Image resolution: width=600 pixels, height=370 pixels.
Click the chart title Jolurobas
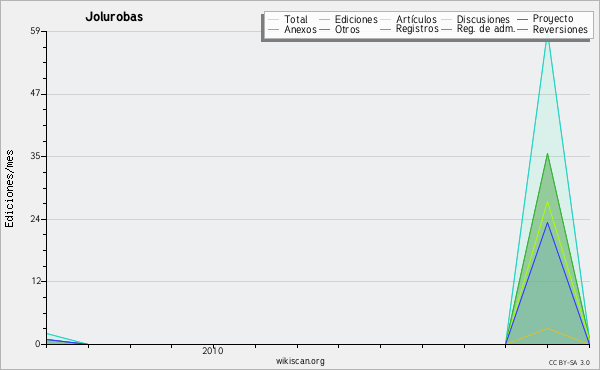pyautogui.click(x=114, y=16)
